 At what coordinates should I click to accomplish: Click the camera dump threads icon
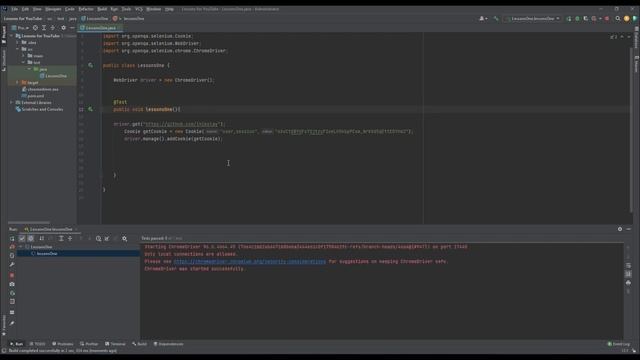(x=12, y=284)
